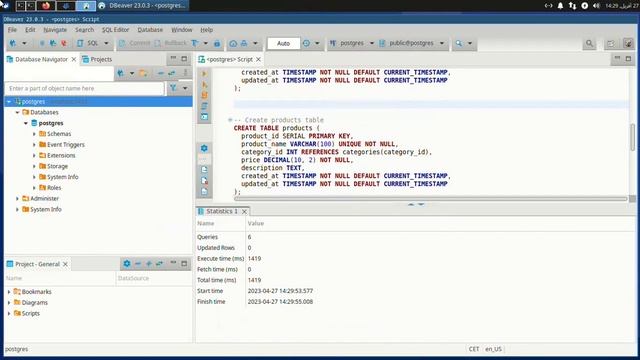Click the Explain execution plan icon
This screenshot has width=640, height=360.
click(x=204, y=106)
